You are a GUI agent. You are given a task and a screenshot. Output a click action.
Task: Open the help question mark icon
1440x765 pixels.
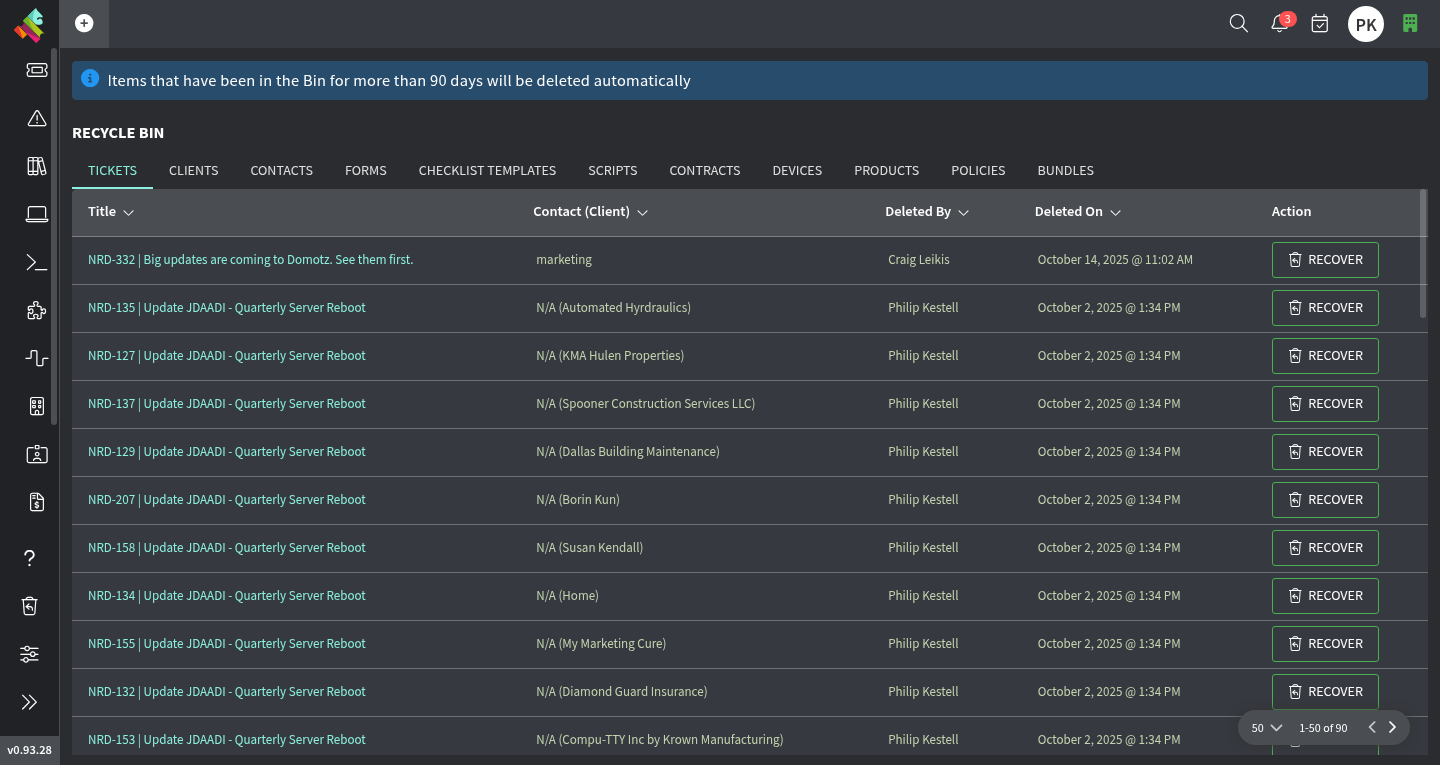click(30, 558)
